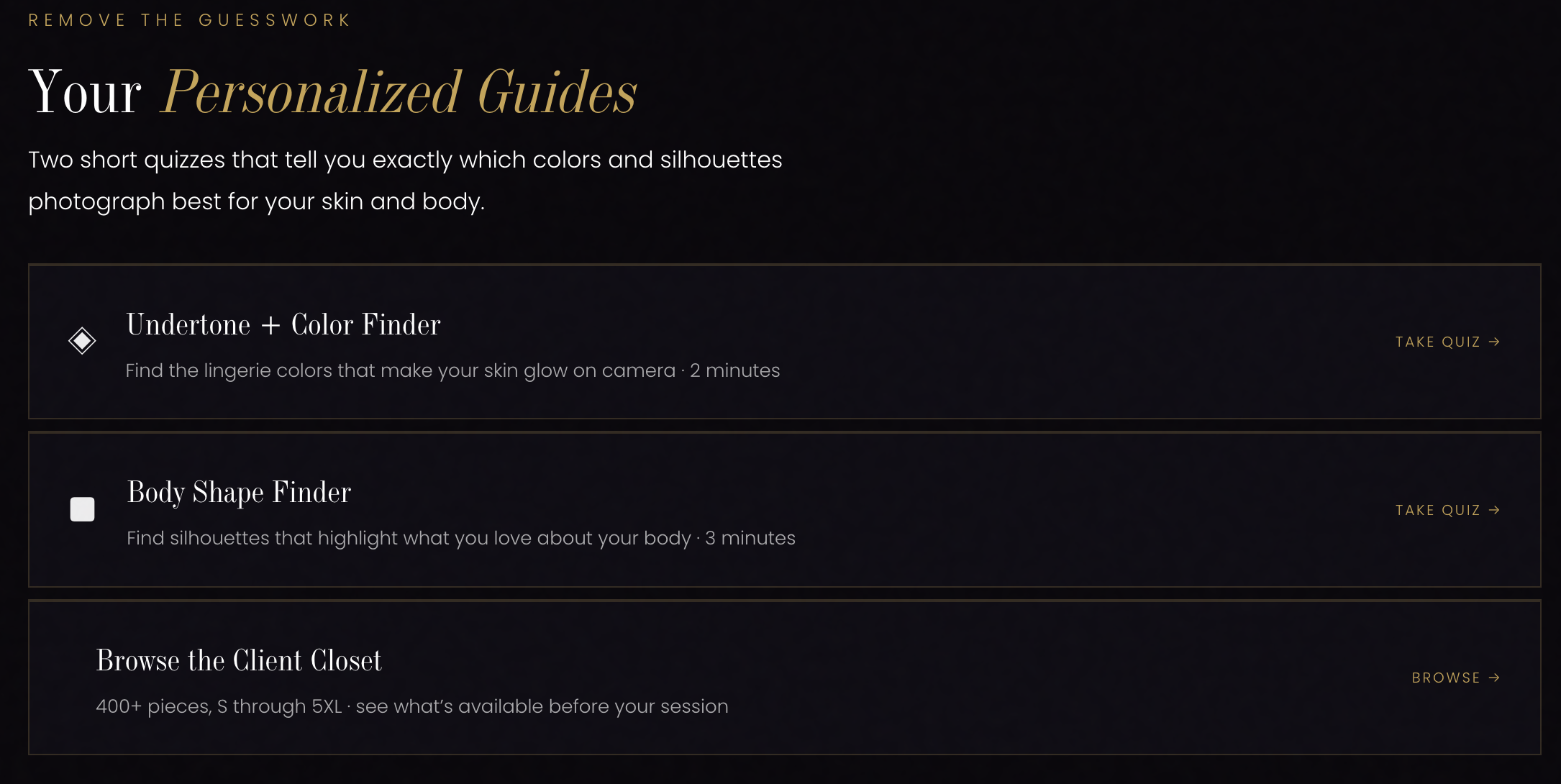Click the 400+ pieces, S through 5XL text

[219, 706]
